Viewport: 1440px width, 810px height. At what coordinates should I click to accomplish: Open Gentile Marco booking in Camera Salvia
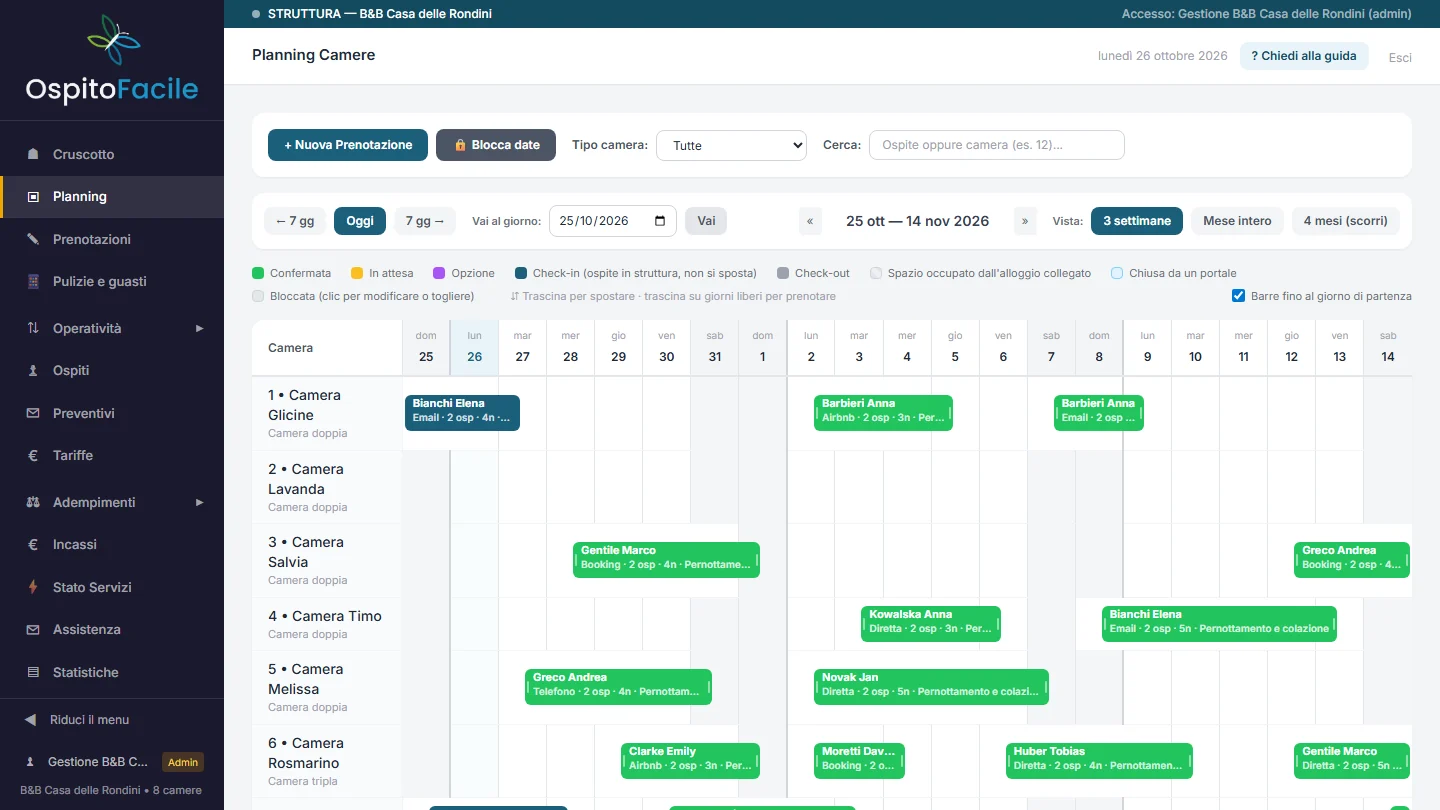point(666,560)
